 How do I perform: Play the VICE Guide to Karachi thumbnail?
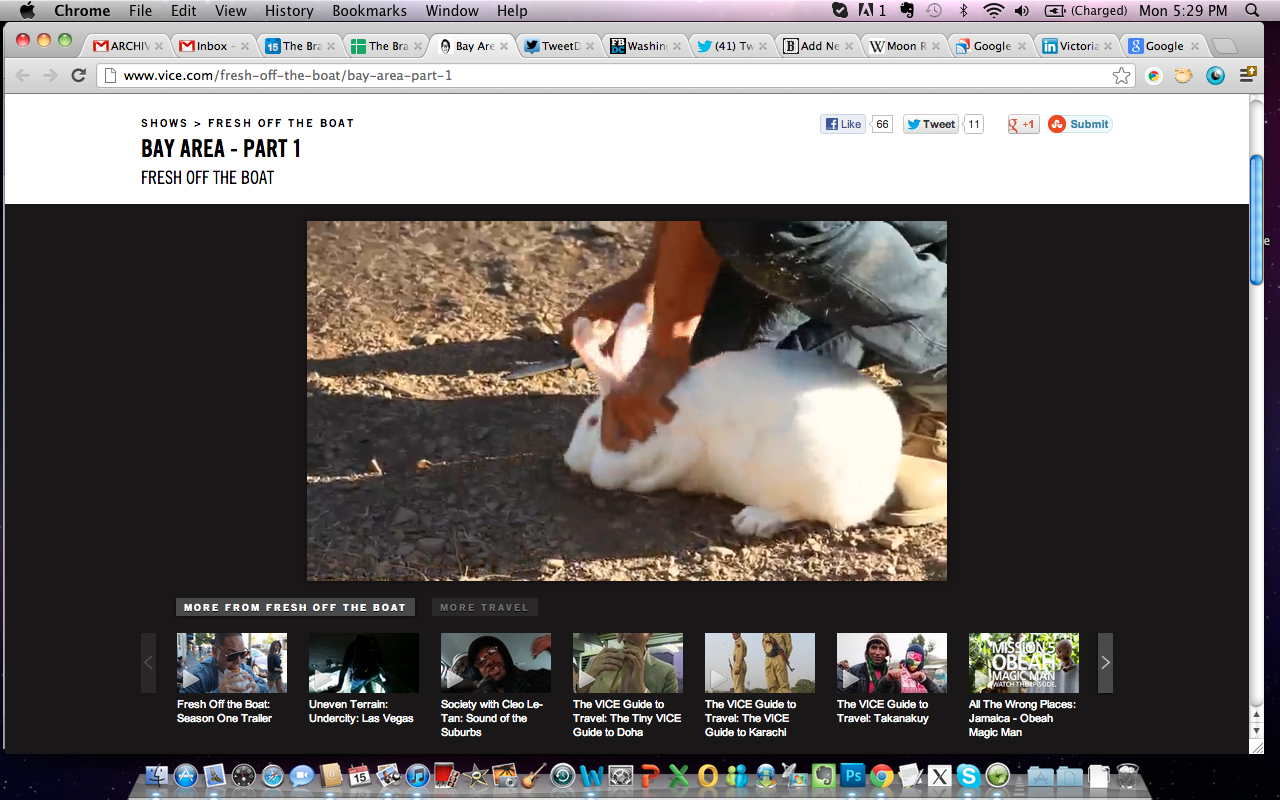[759, 662]
